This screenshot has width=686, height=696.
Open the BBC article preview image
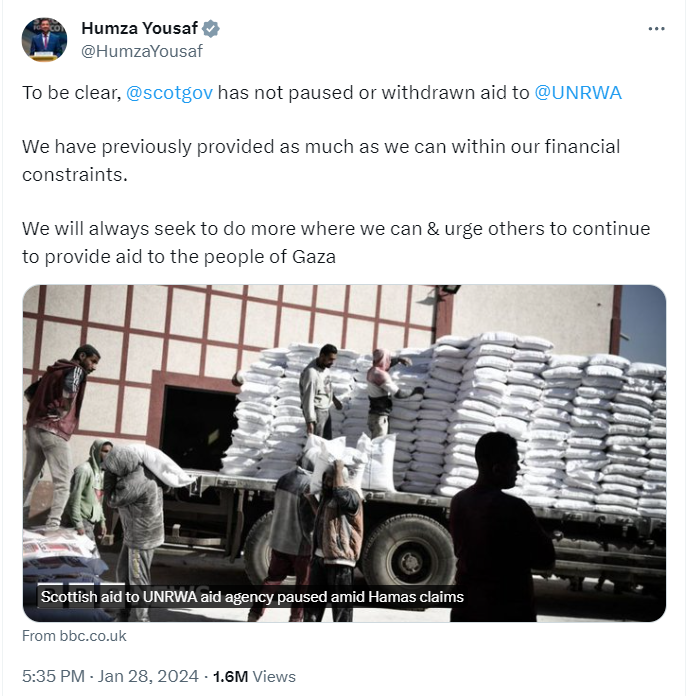click(x=344, y=453)
